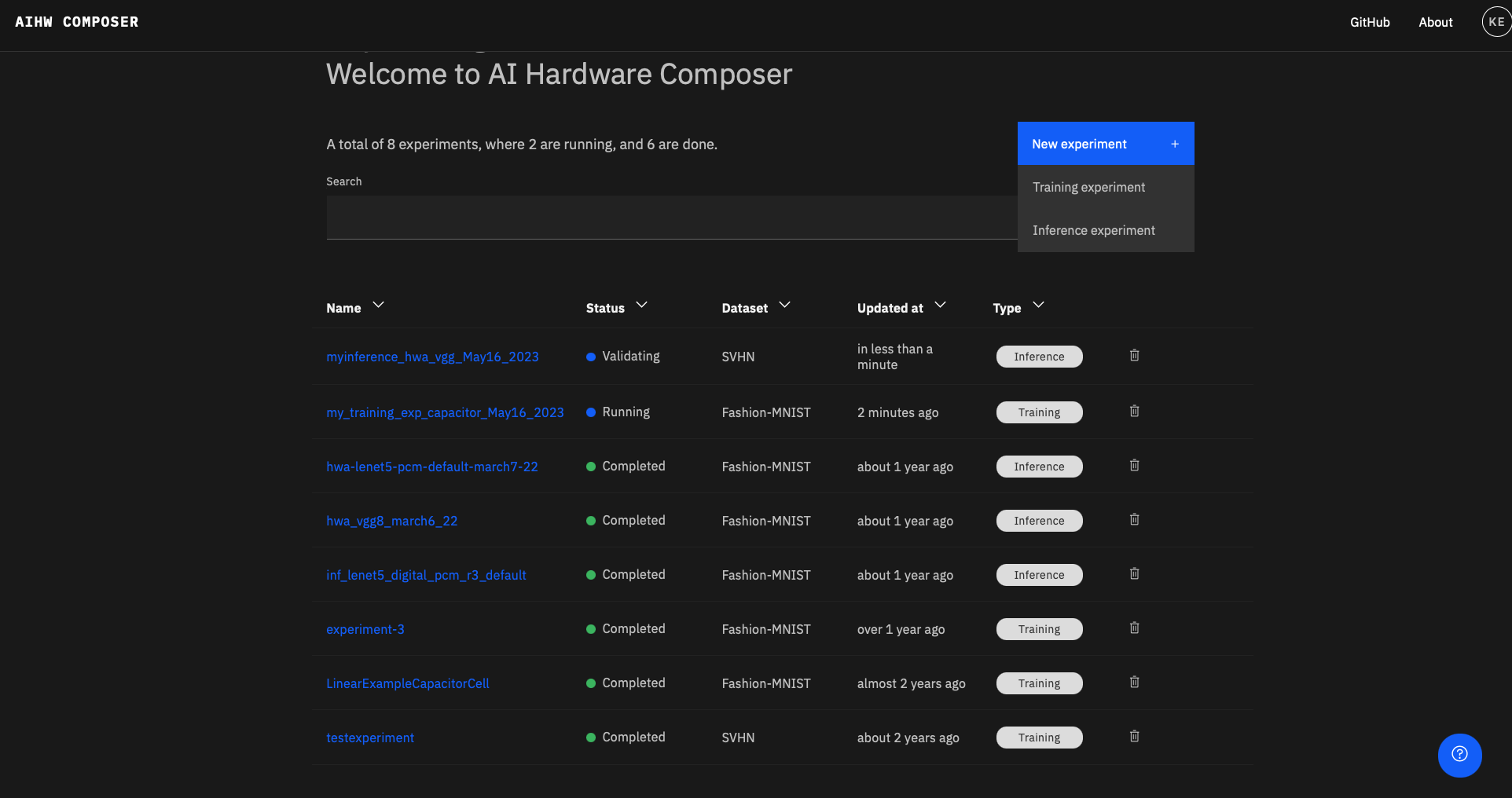Delete the myinference_hwa_vgg_May16_2023 experiment via trash icon

pyautogui.click(x=1134, y=356)
